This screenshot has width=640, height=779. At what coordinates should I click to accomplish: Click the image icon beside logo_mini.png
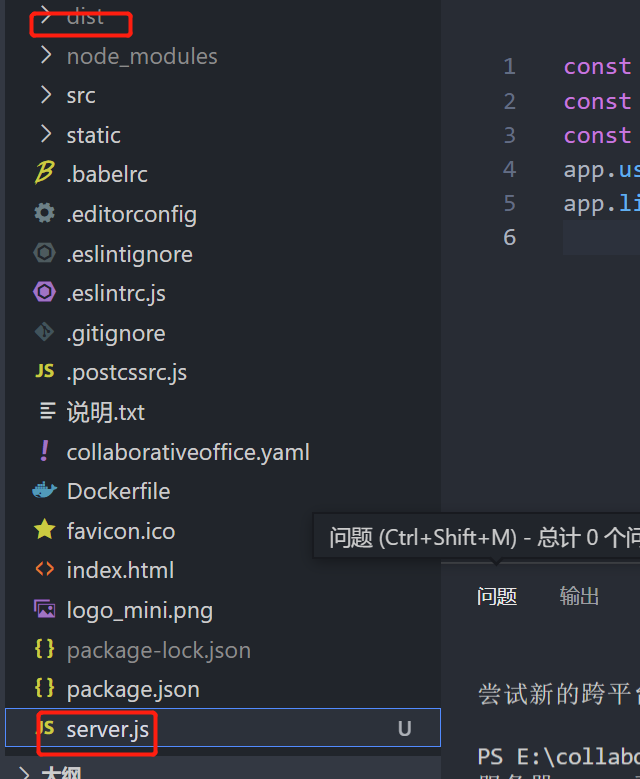coord(44,609)
